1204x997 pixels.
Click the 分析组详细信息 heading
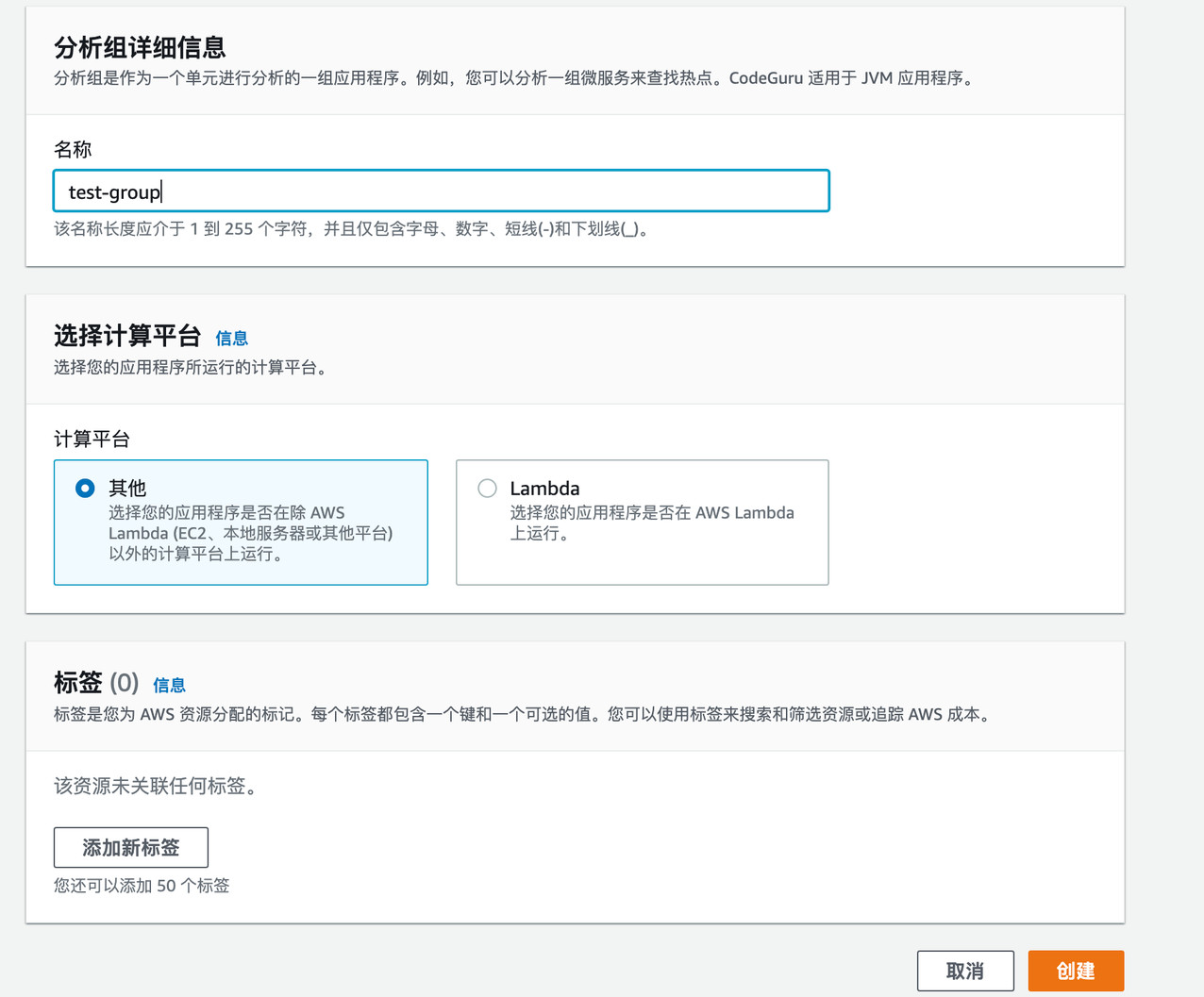pyautogui.click(x=140, y=47)
